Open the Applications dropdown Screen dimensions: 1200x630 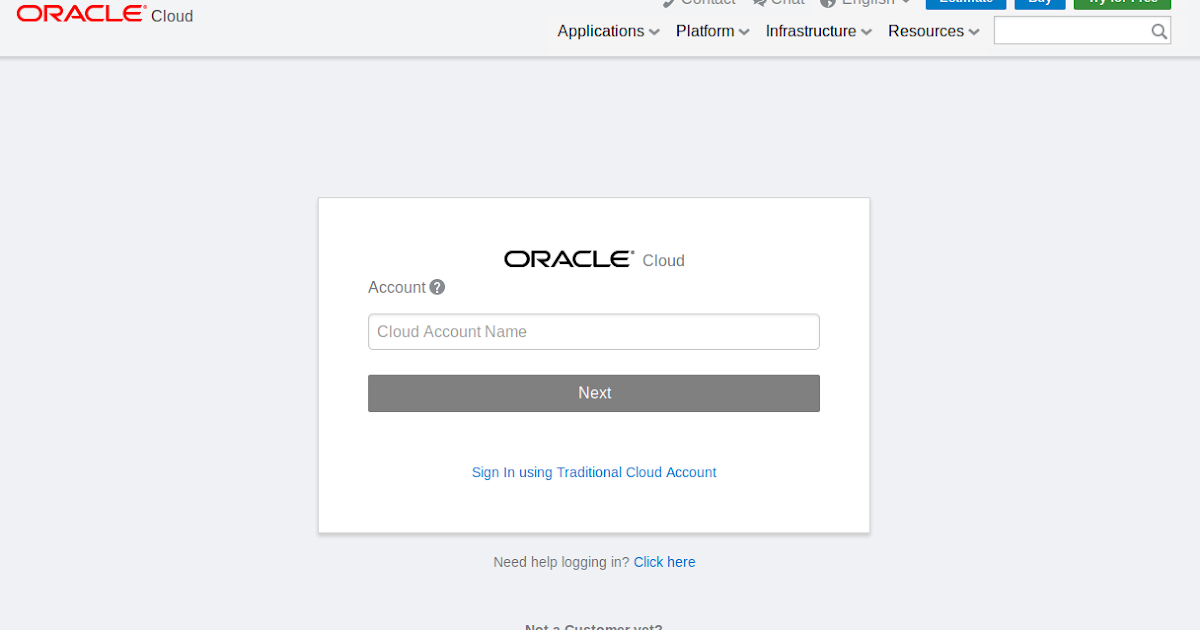(607, 31)
